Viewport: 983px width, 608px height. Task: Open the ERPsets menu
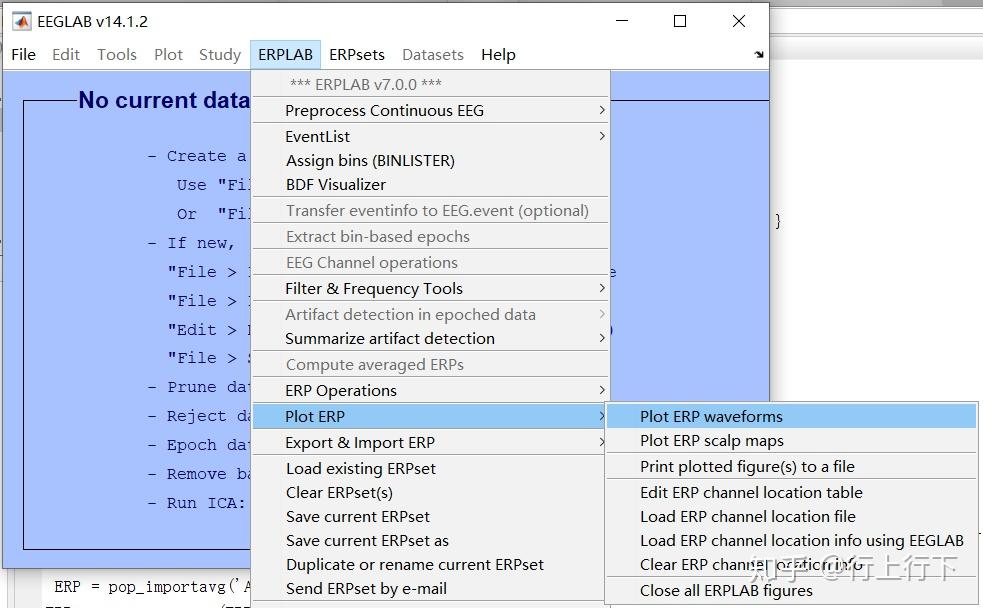(357, 55)
